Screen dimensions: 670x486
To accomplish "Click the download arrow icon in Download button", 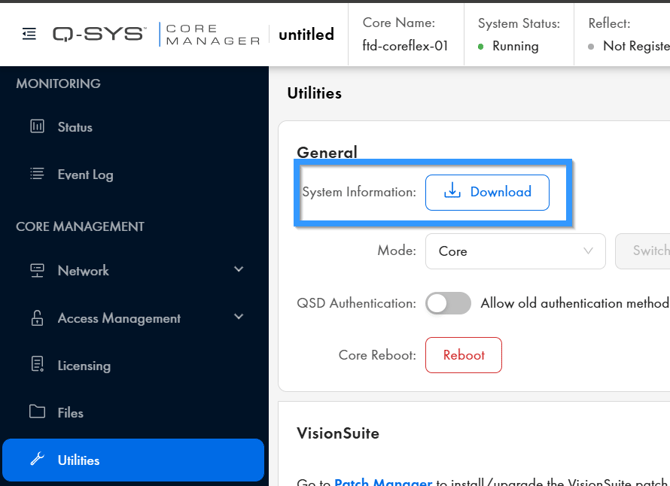I will click(x=452, y=191).
